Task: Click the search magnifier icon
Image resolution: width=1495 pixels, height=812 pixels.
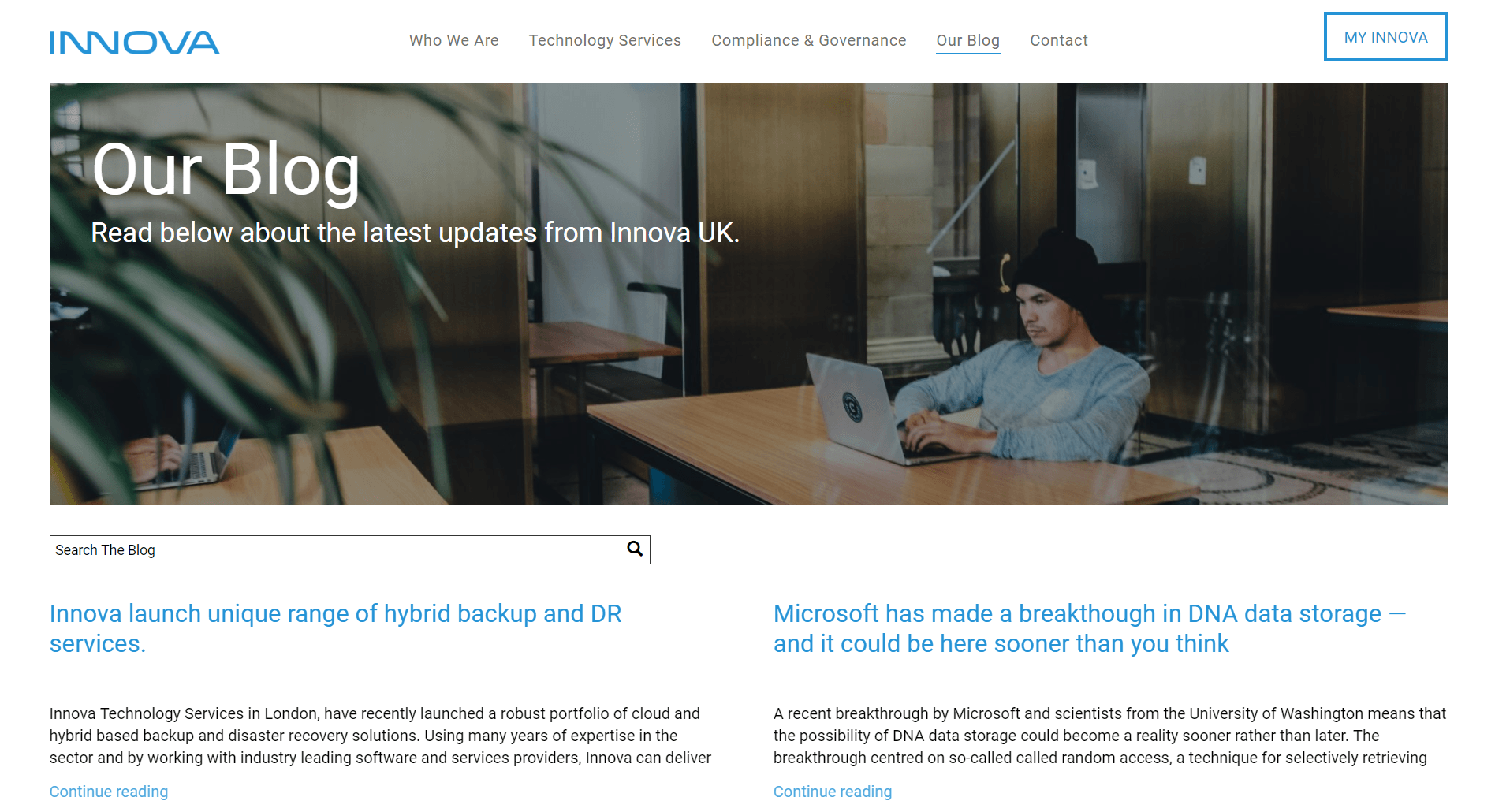Action: click(x=633, y=549)
